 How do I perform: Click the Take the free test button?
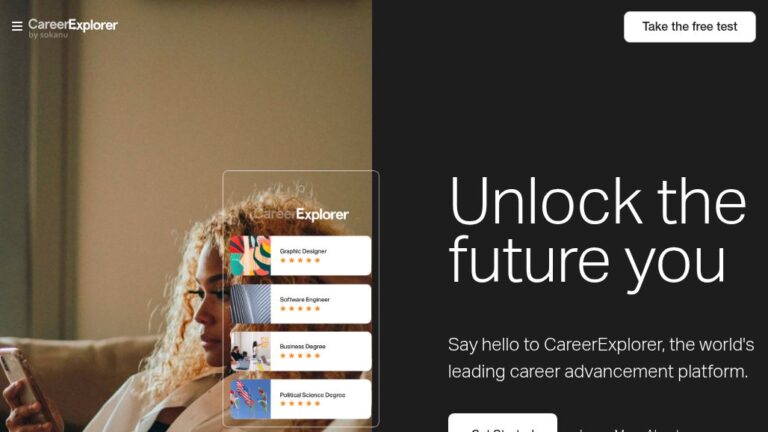point(690,26)
